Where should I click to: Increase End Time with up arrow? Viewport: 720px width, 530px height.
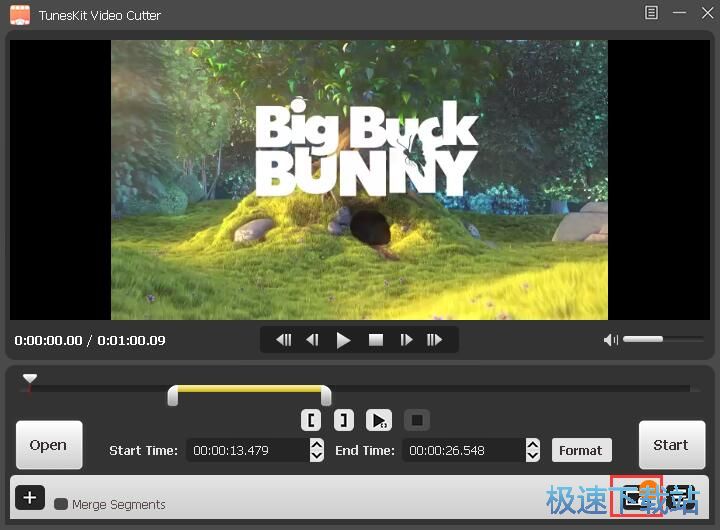(x=533, y=445)
